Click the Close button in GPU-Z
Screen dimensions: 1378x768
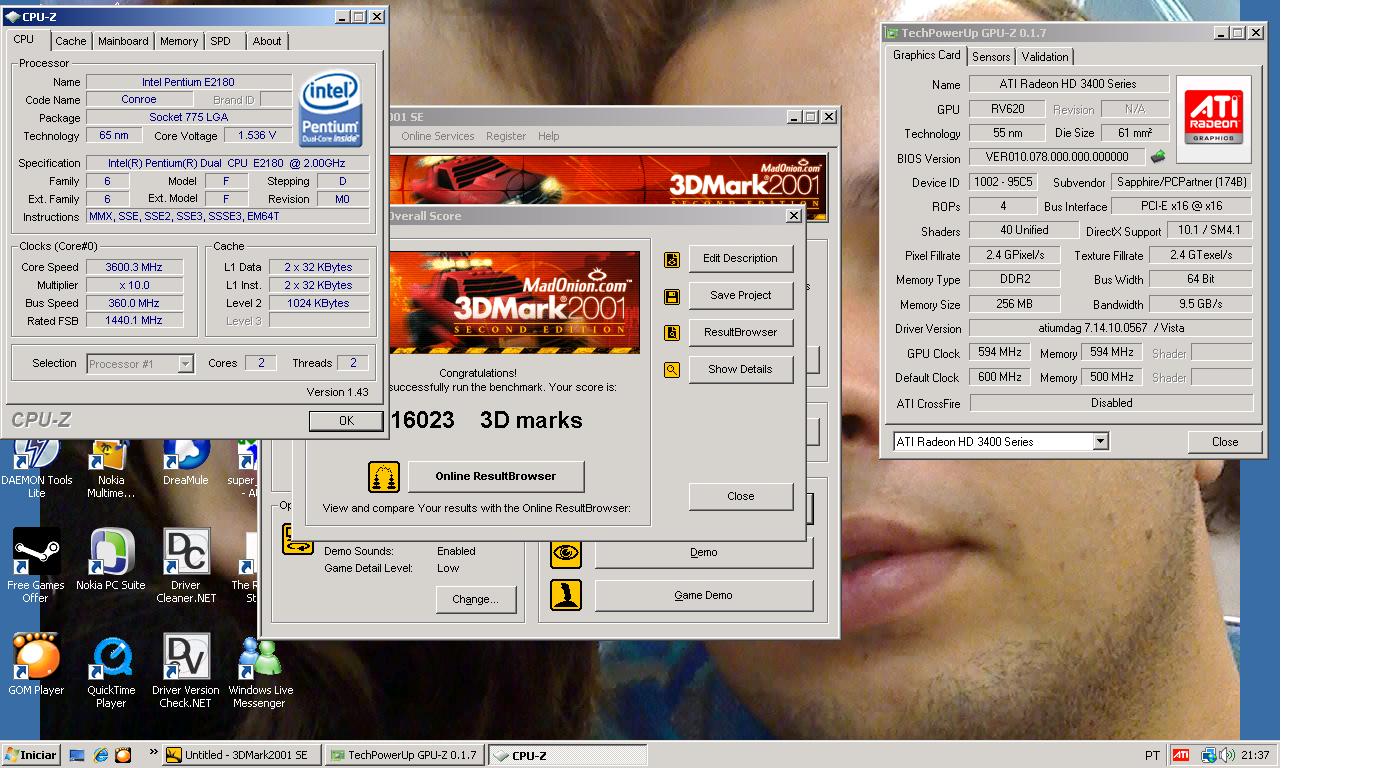pyautogui.click(x=1225, y=442)
